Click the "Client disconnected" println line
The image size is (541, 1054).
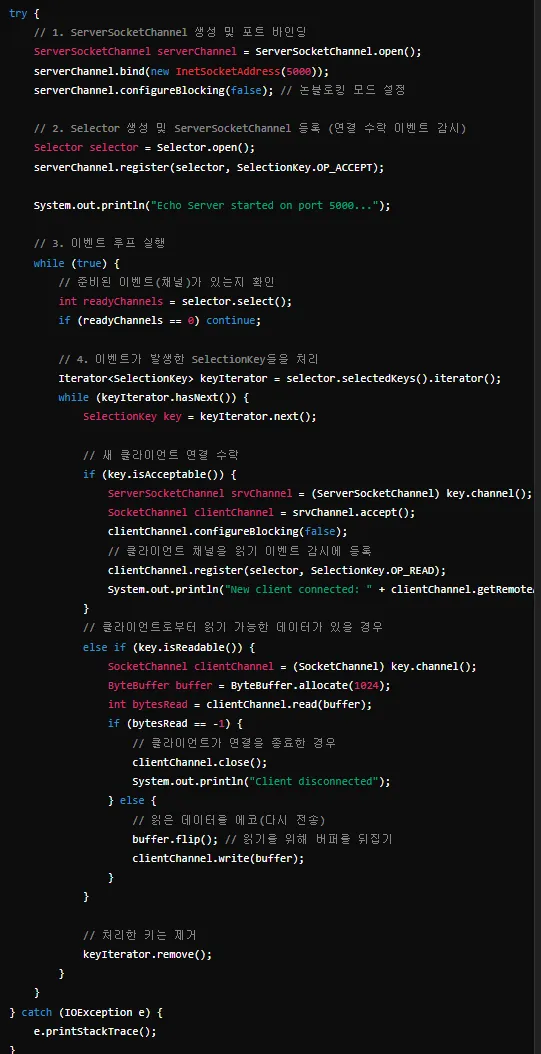point(261,782)
